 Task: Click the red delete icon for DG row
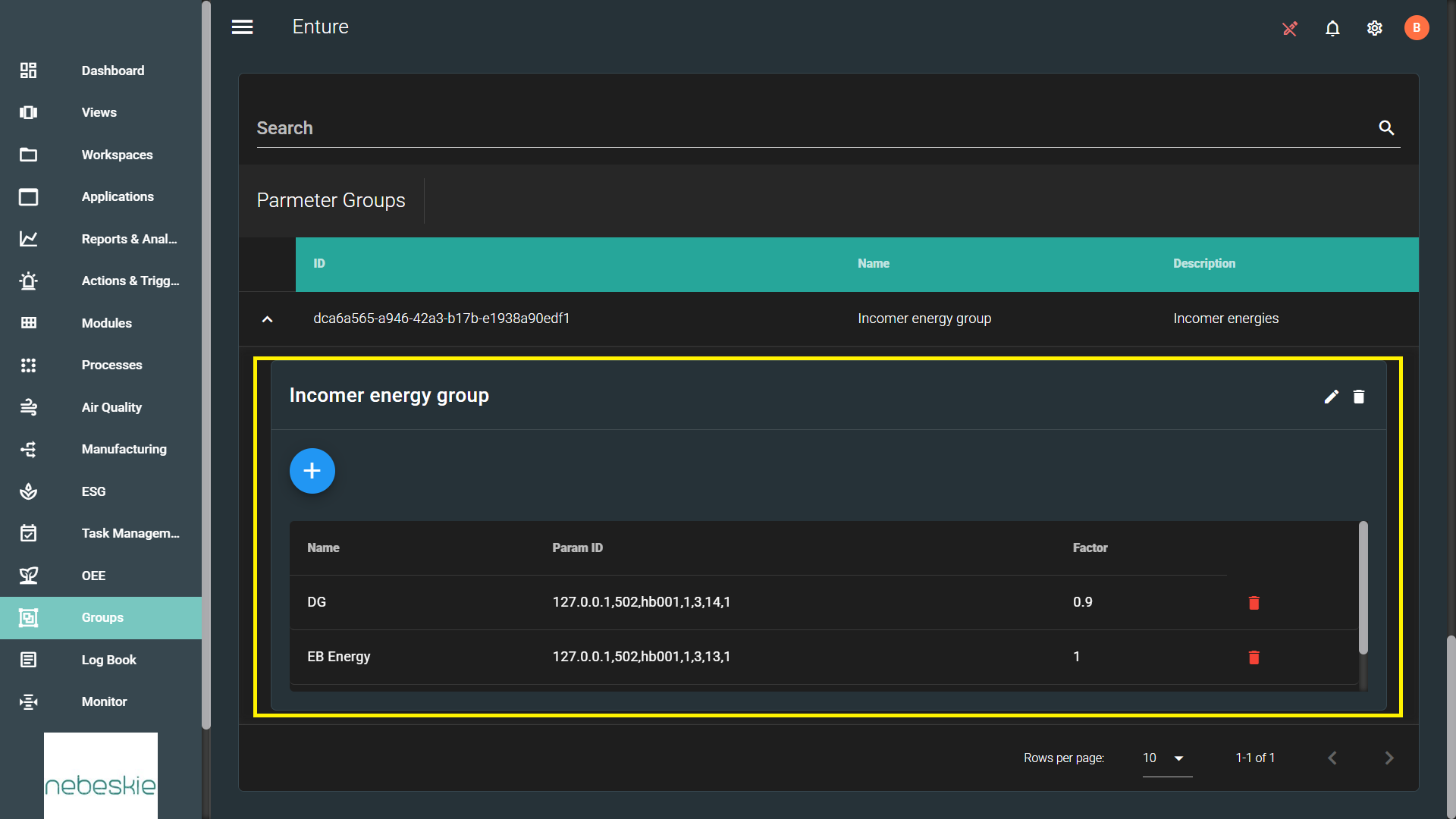1254,603
